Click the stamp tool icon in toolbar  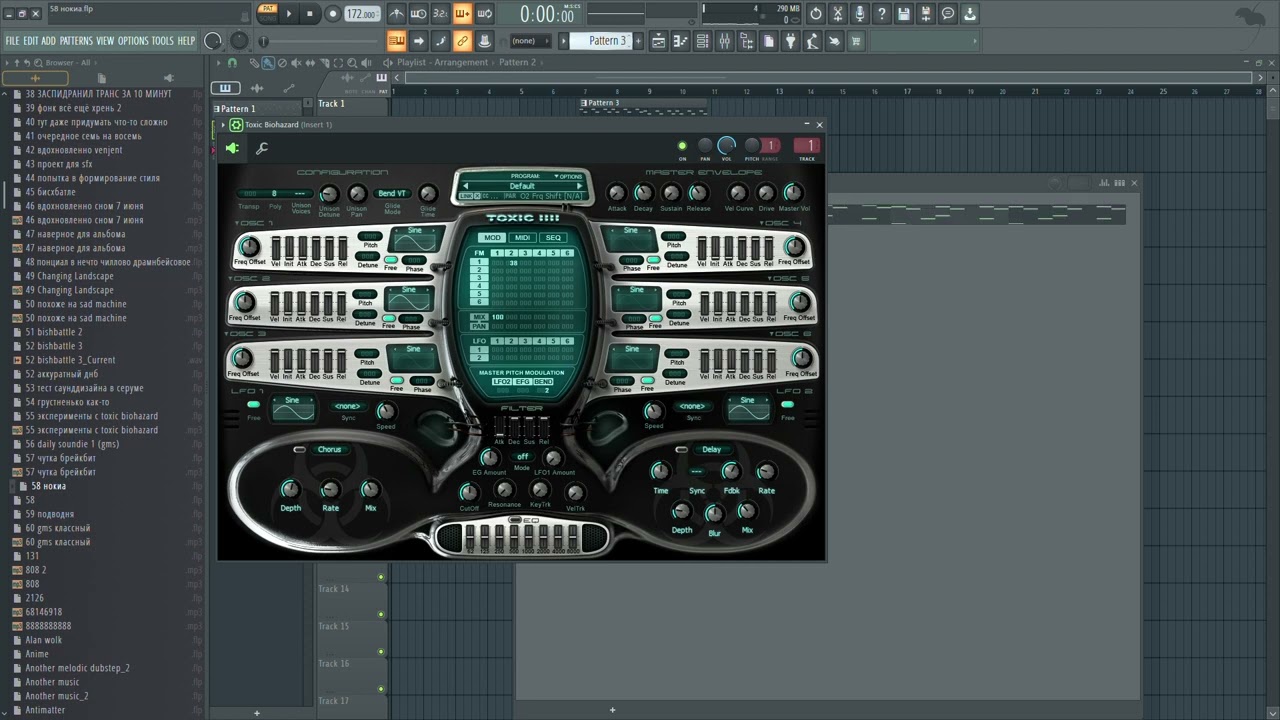[485, 41]
